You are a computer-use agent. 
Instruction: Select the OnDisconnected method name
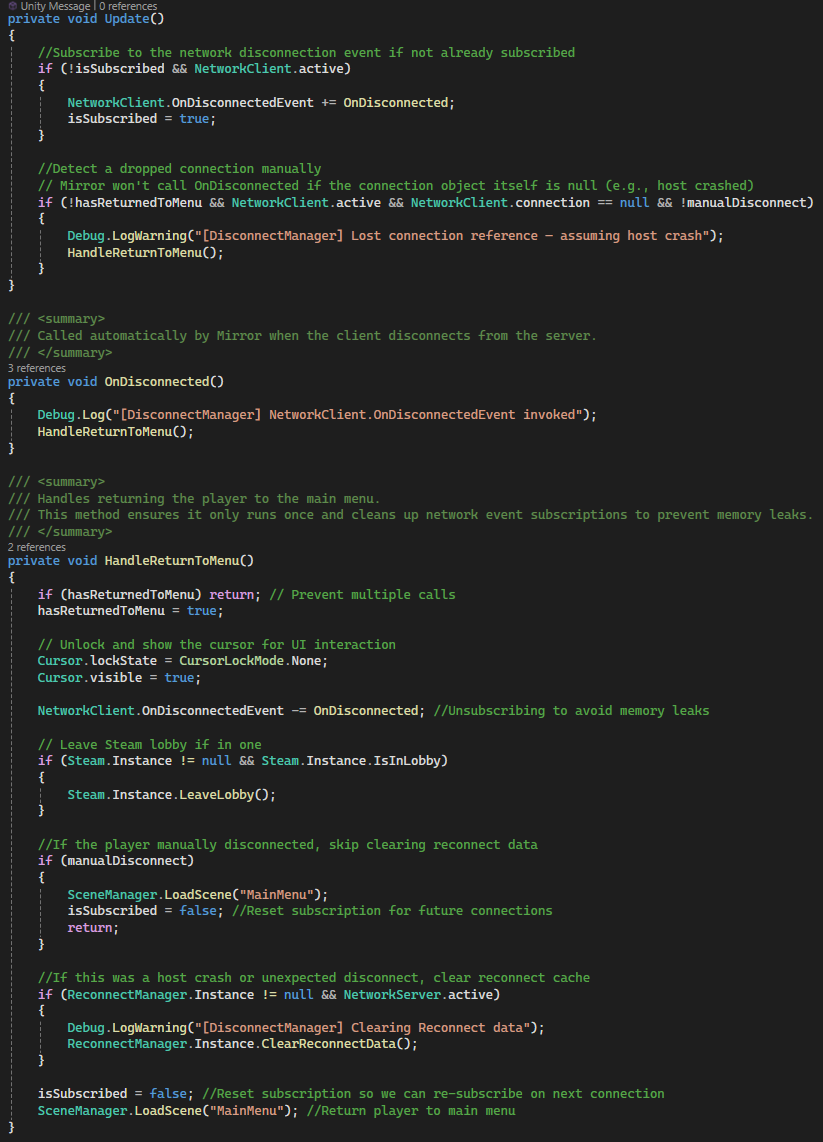(160, 380)
